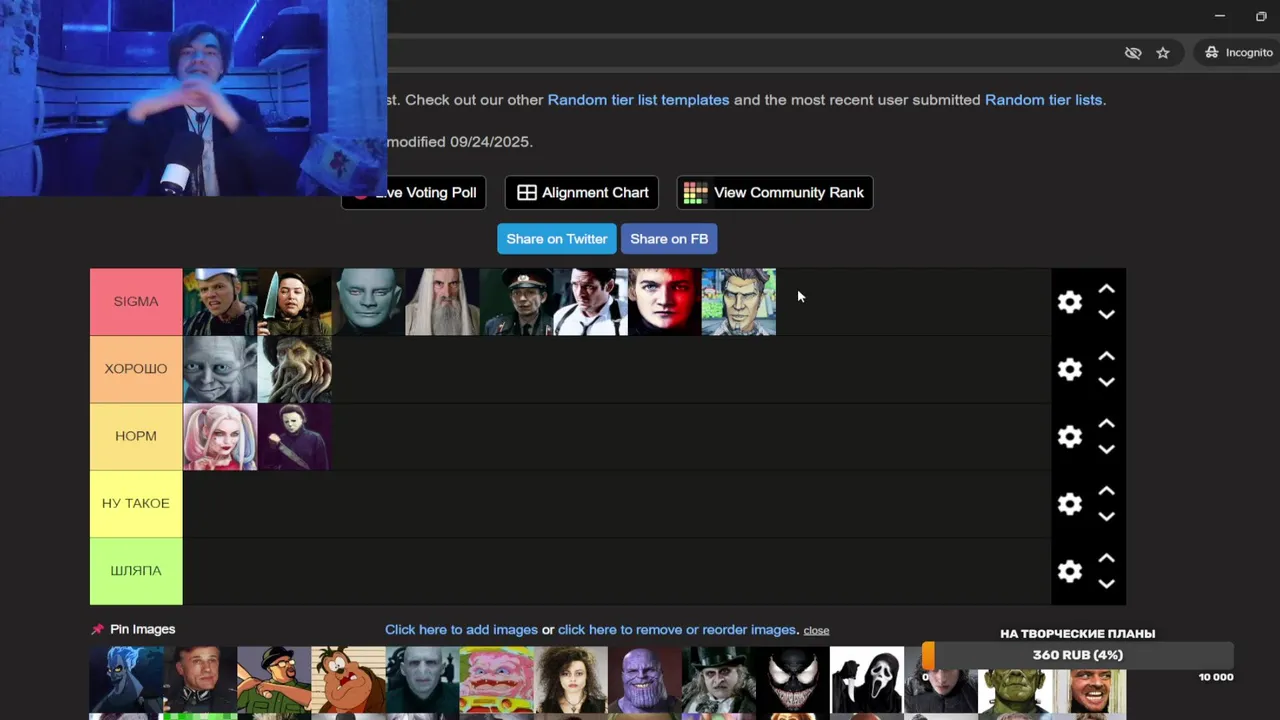The image size is (1280, 720).
Task: Select blue bald head image in SIGMA row
Action: (368, 301)
